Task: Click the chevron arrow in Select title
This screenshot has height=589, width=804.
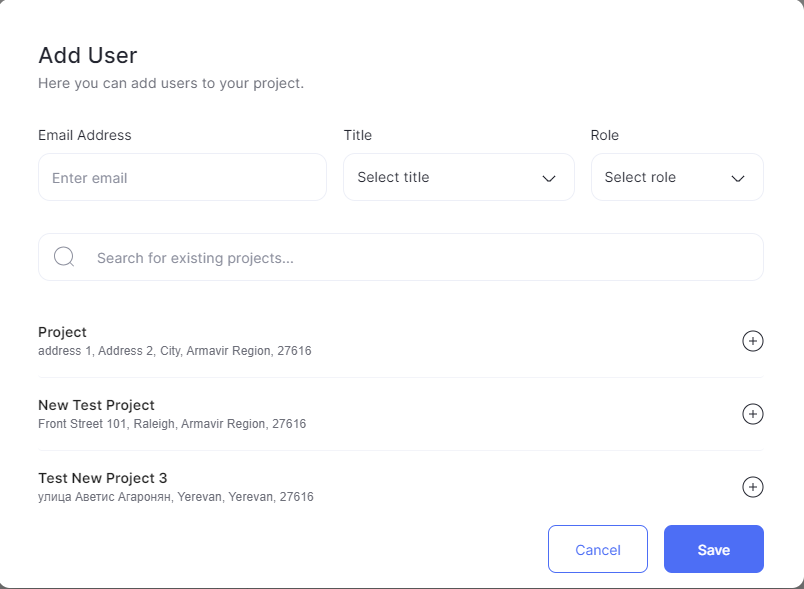Action: point(549,178)
